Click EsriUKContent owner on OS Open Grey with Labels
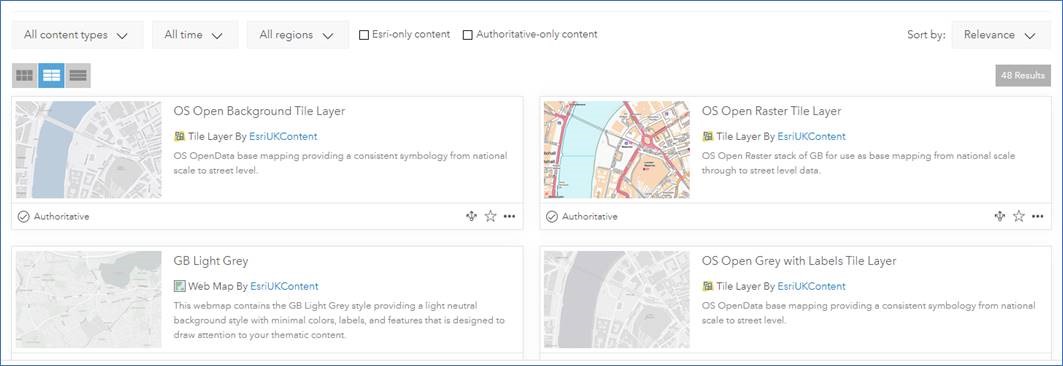The width and height of the screenshot is (1063, 366). tap(811, 286)
